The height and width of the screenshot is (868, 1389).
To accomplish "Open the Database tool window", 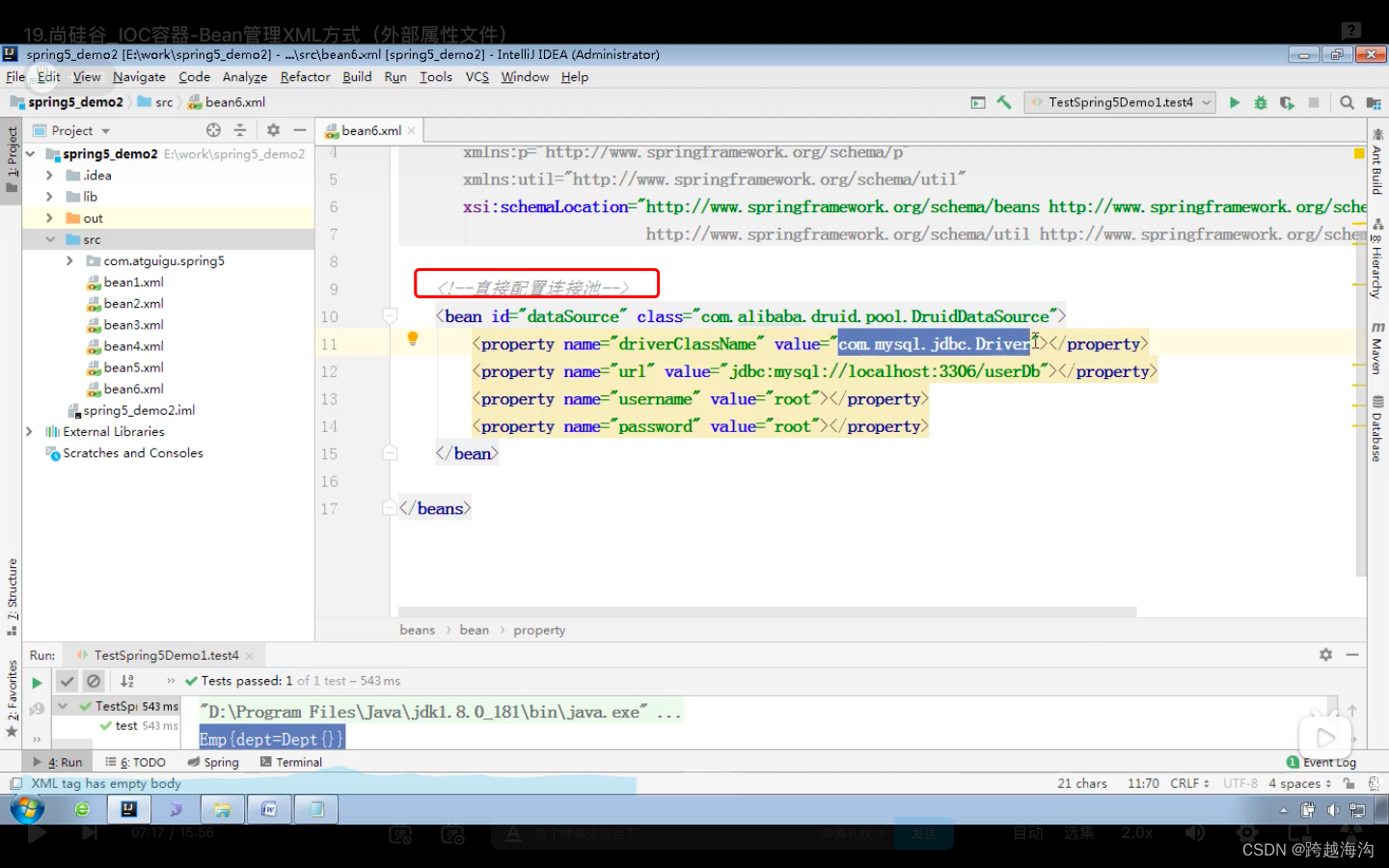I will (1377, 429).
